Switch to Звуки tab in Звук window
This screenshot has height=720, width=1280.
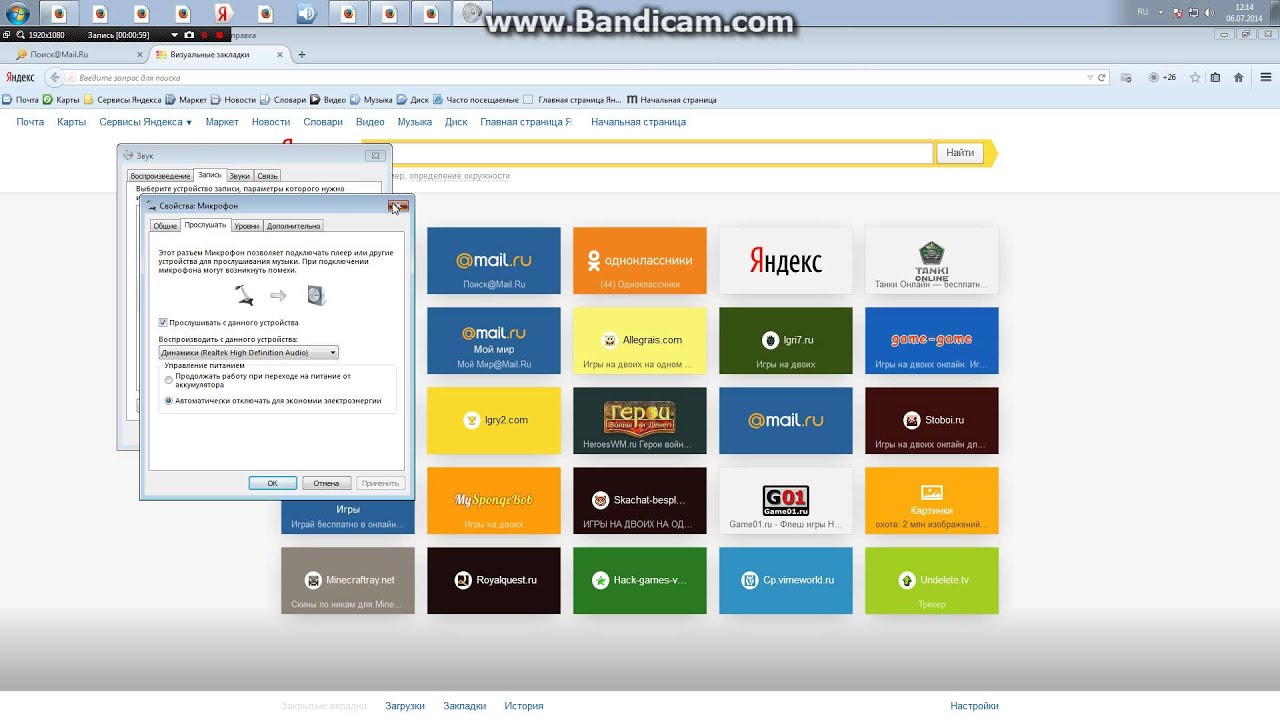pos(240,176)
